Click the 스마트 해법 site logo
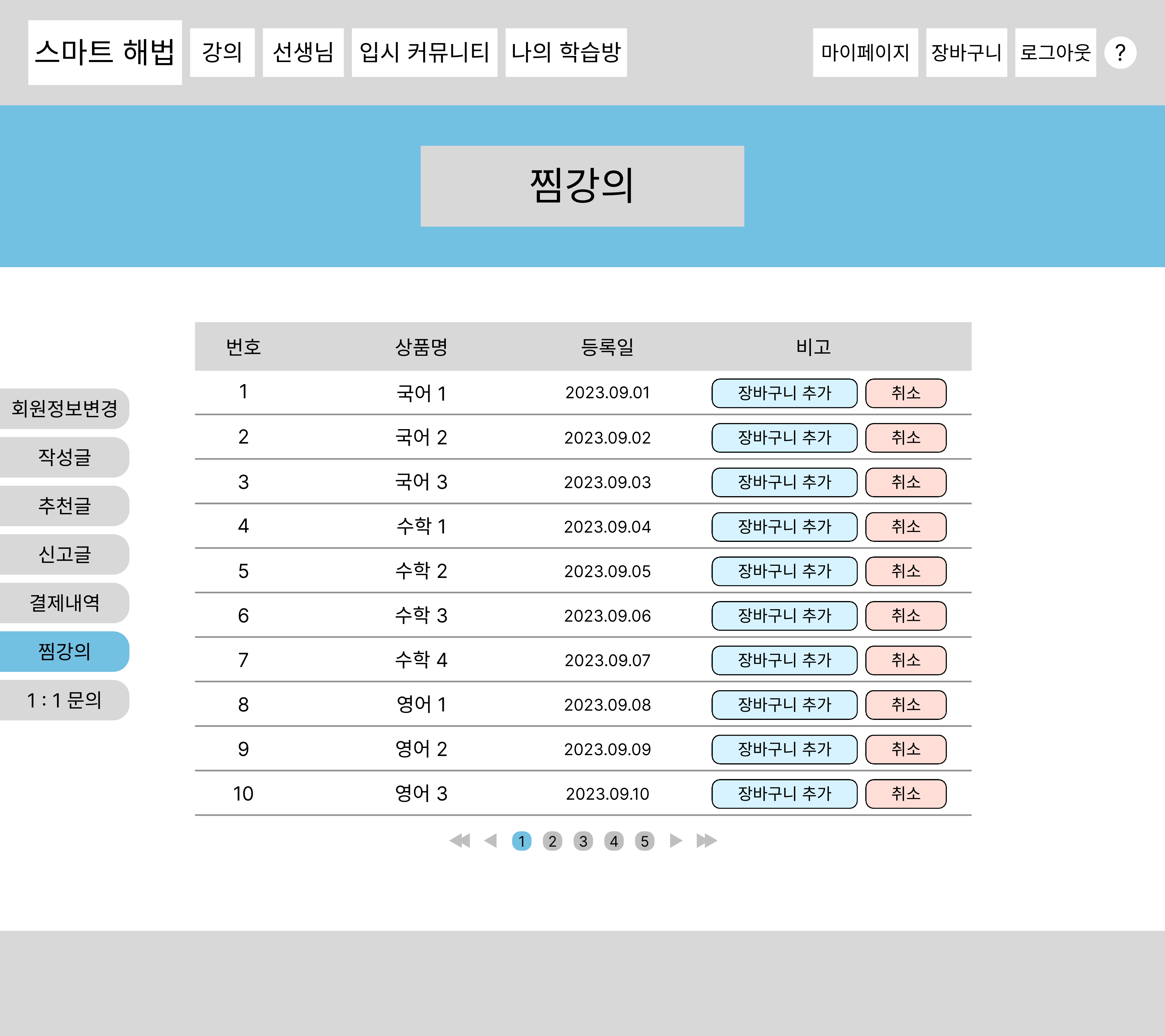1165x1036 pixels. tap(105, 52)
